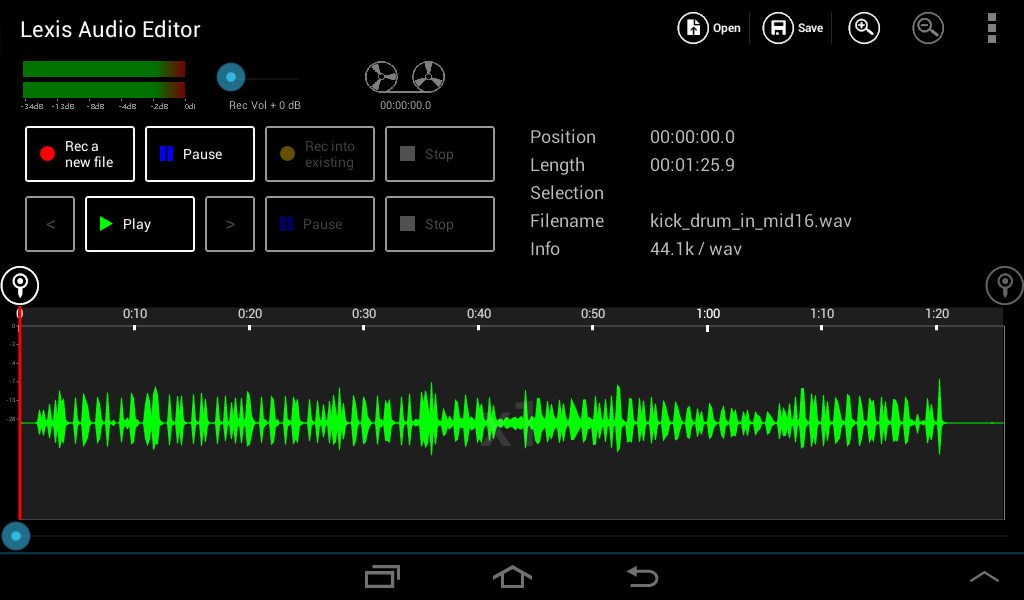
Task: Click the 0:30 mark on the timeline ruler
Action: tap(364, 314)
